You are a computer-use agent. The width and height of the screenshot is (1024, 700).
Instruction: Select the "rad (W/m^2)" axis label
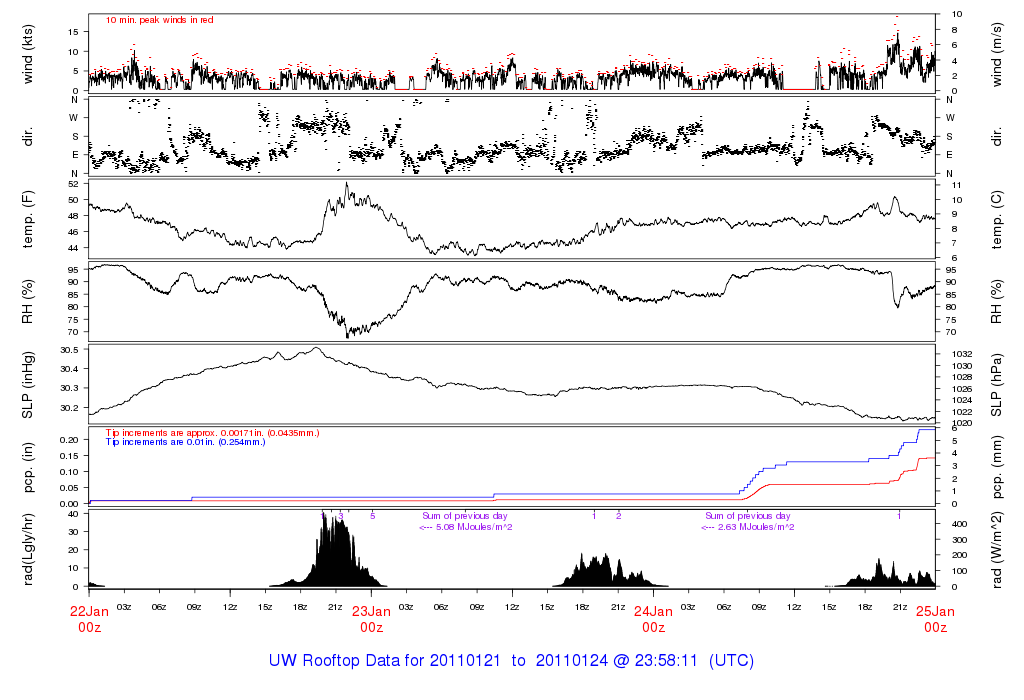pos(996,550)
